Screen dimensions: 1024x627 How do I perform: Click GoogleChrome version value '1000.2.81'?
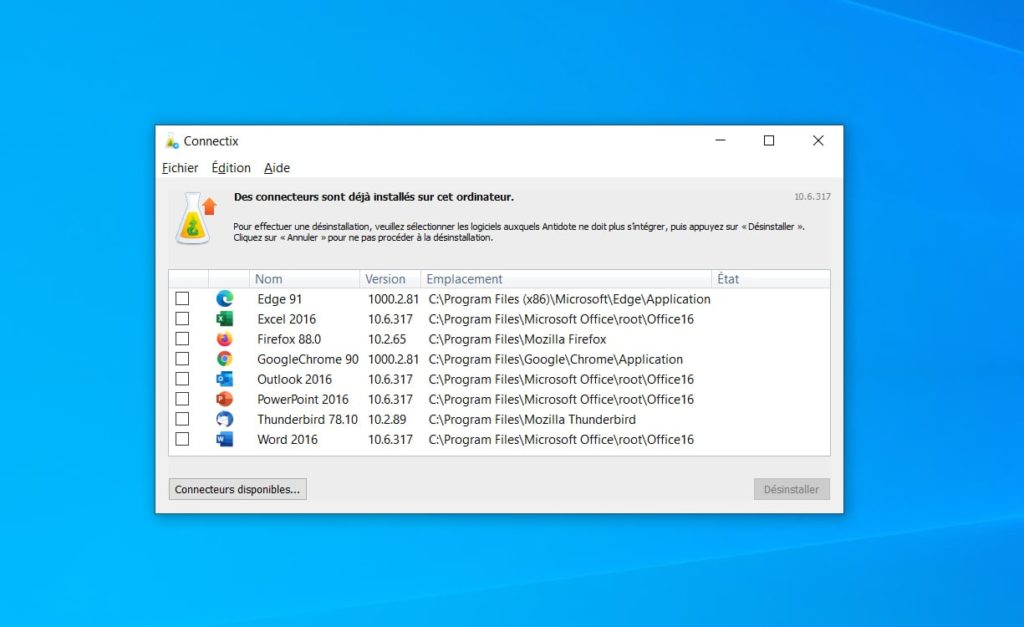pyautogui.click(x=393, y=359)
